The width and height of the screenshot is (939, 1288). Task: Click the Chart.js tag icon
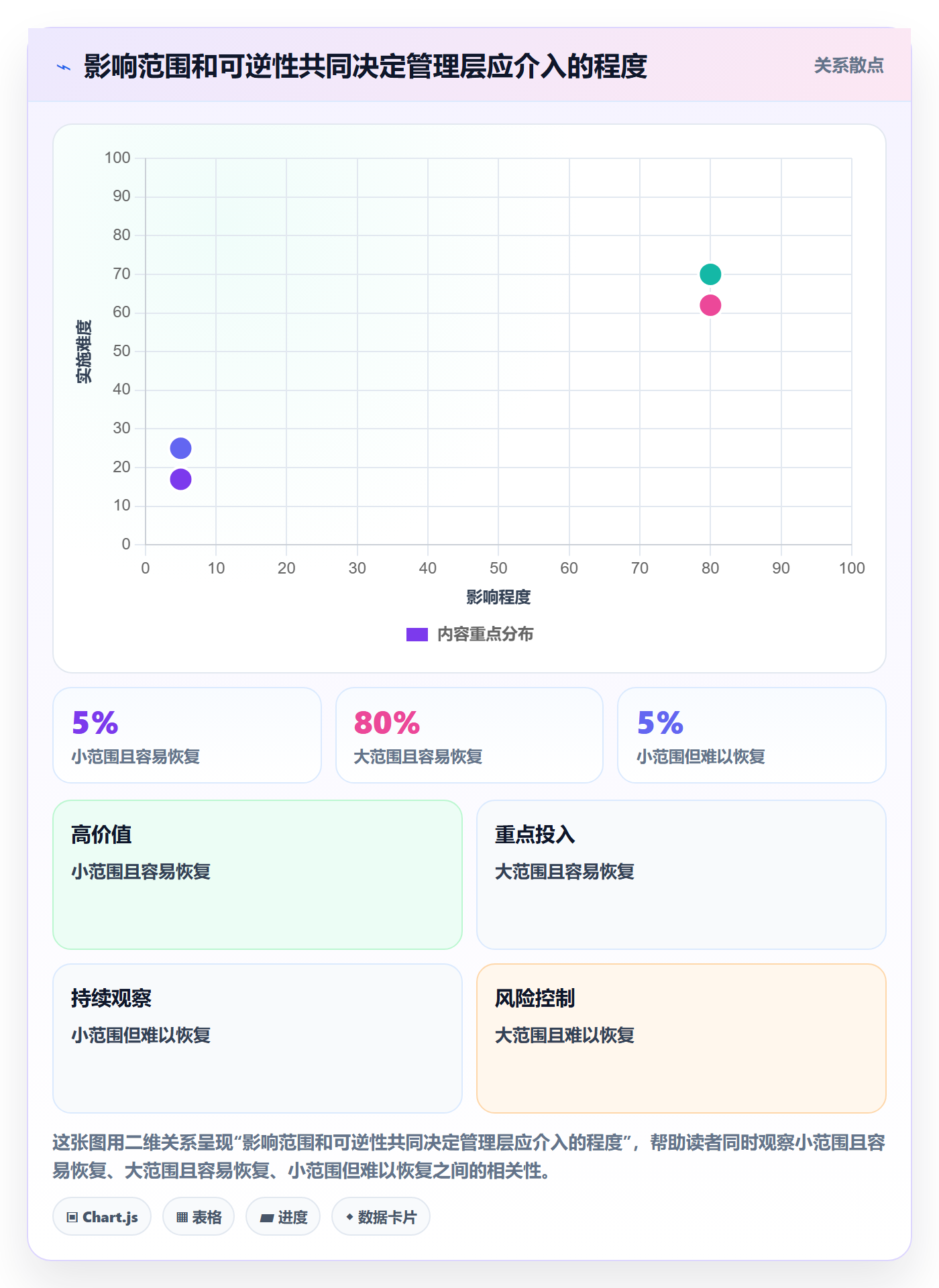[x=72, y=1218]
